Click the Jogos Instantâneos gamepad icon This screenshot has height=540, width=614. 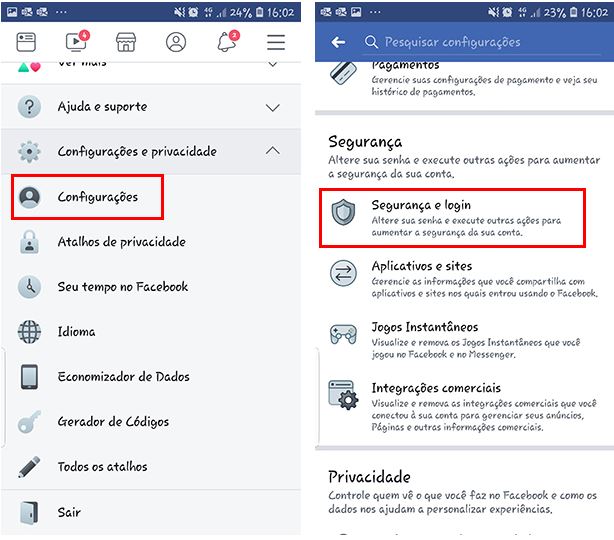343,334
